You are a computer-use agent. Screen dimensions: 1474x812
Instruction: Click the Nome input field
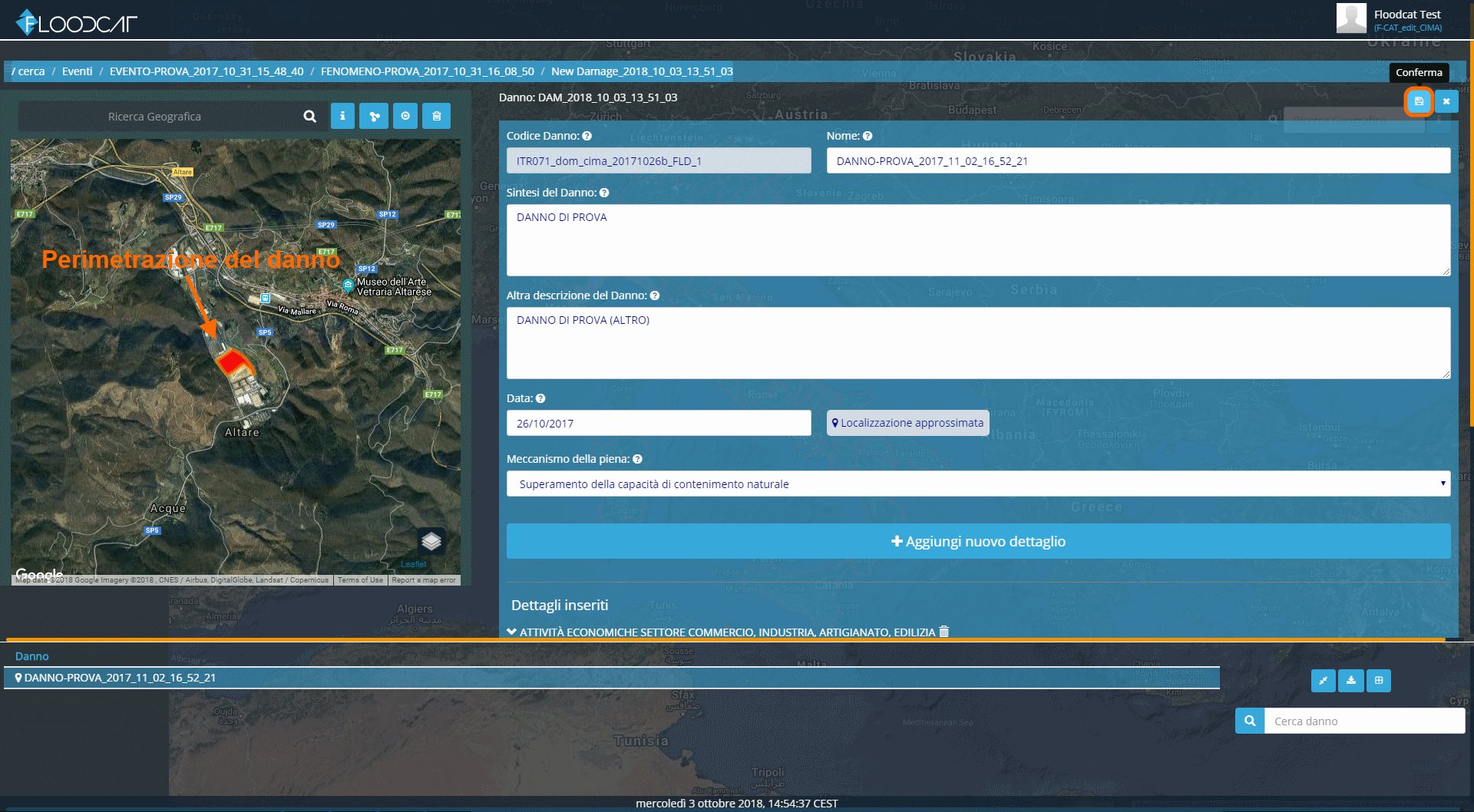pyautogui.click(x=1139, y=160)
